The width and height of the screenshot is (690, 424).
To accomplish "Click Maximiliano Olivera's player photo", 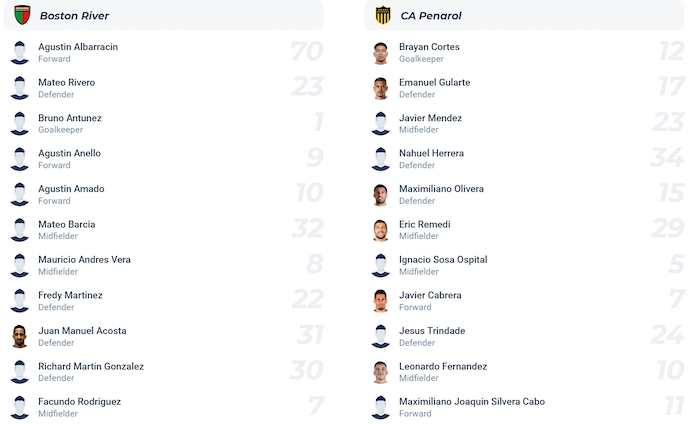I will click(x=380, y=194).
